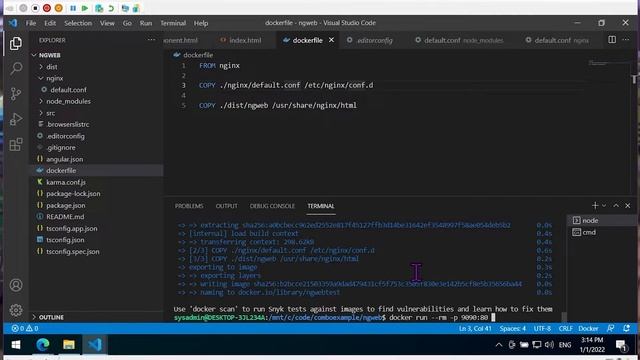Open the Terminal menu
Image resolution: width=640 pixels, height=360 pixels.
[173, 23]
